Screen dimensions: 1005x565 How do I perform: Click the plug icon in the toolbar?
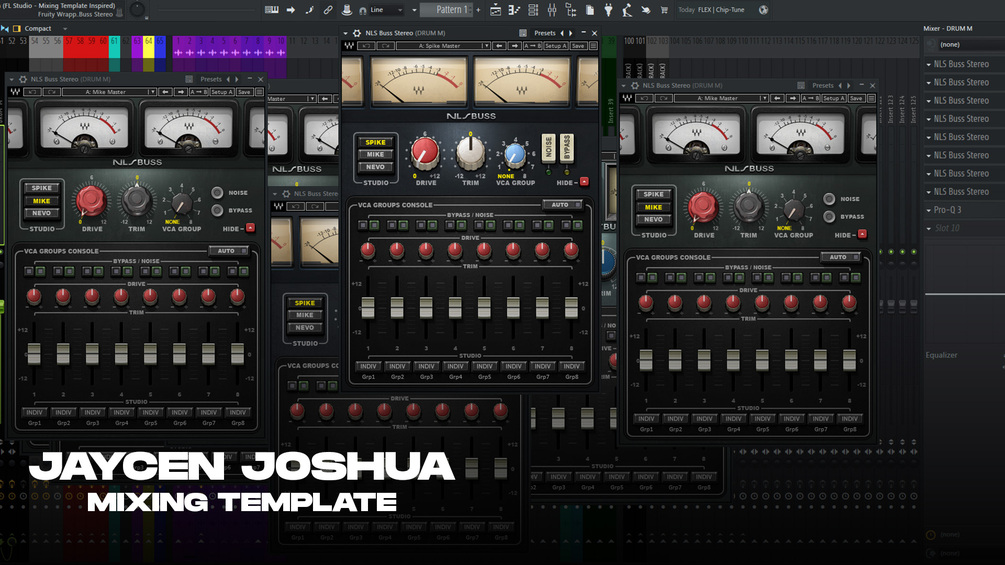click(608, 10)
